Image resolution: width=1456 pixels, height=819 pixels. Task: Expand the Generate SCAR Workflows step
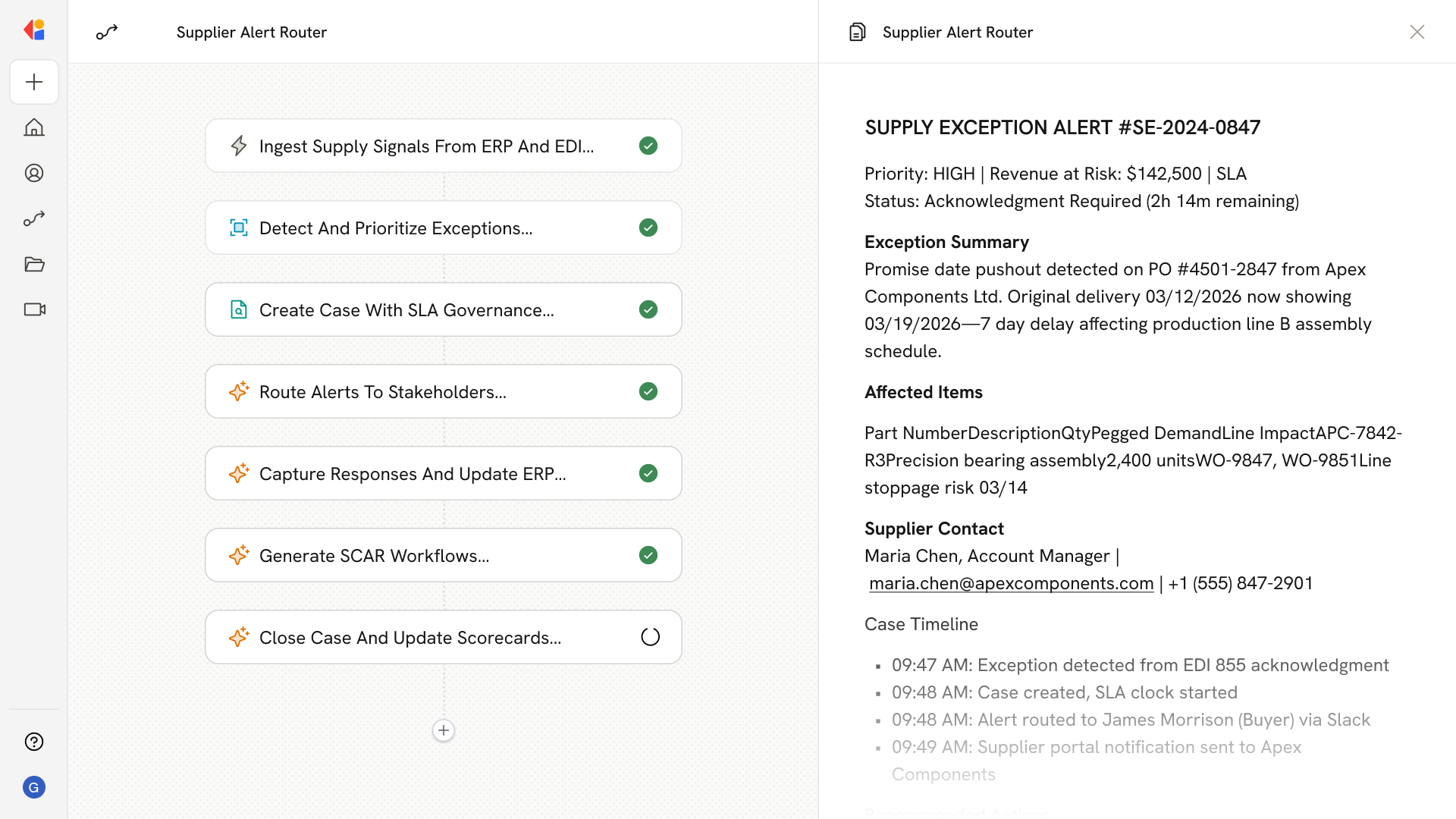coord(374,556)
